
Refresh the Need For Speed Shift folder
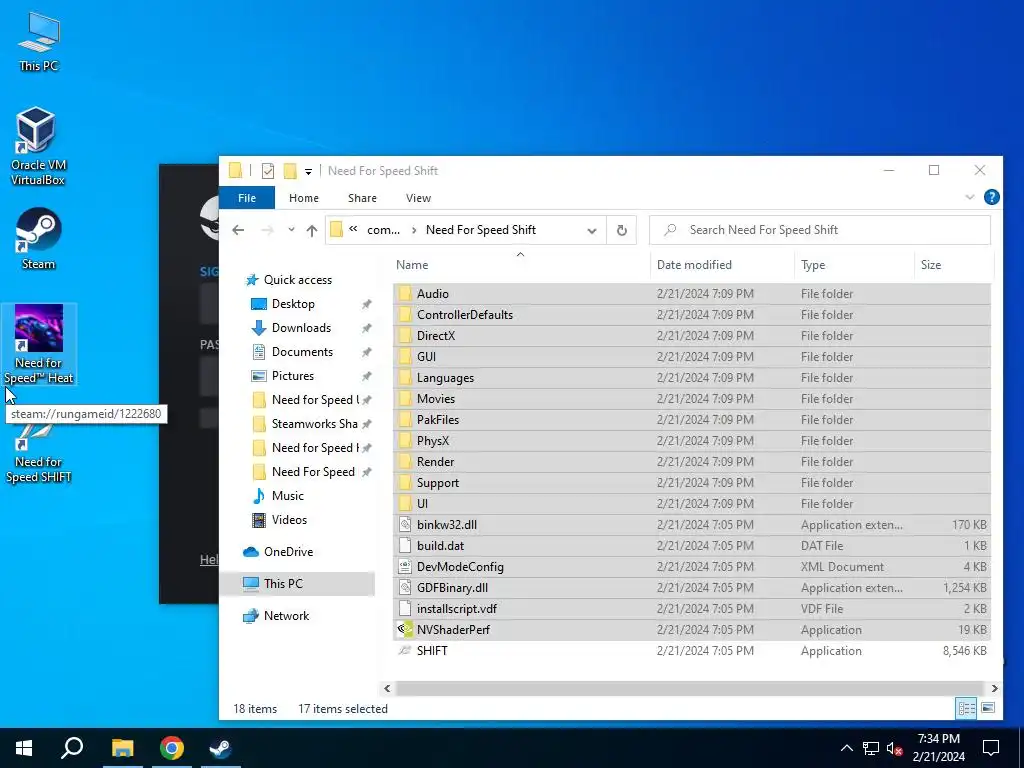coord(622,230)
